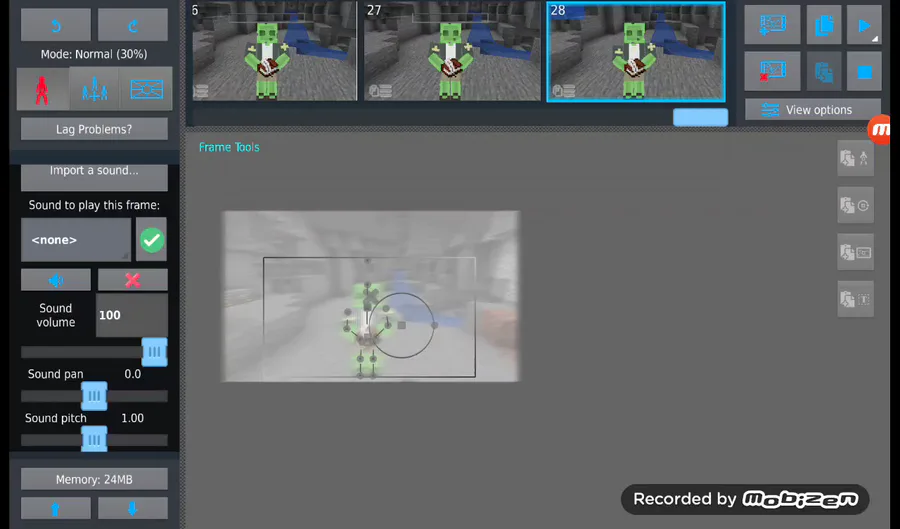Image resolution: width=900 pixels, height=529 pixels.
Task: Open View options
Action: point(813,110)
